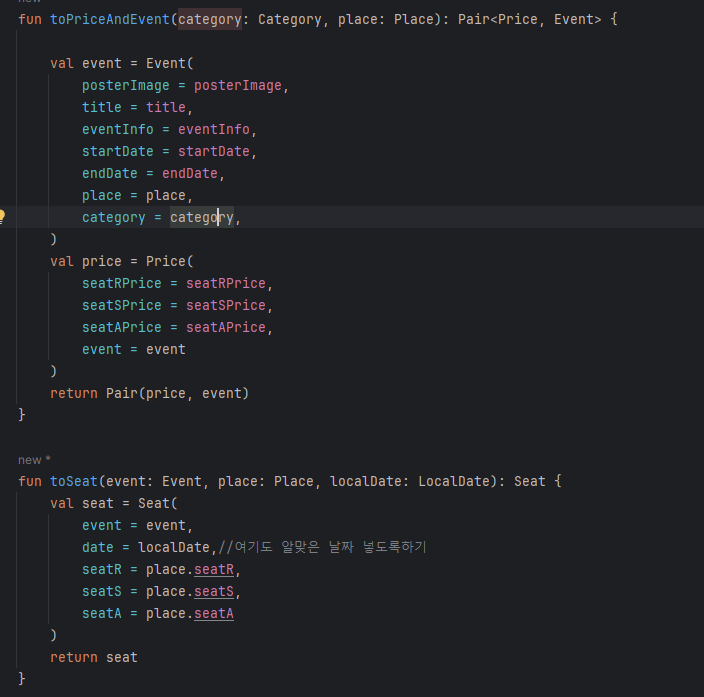The image size is (704, 697).
Task: Click the highlighted category parameter in signature
Action: (210, 19)
